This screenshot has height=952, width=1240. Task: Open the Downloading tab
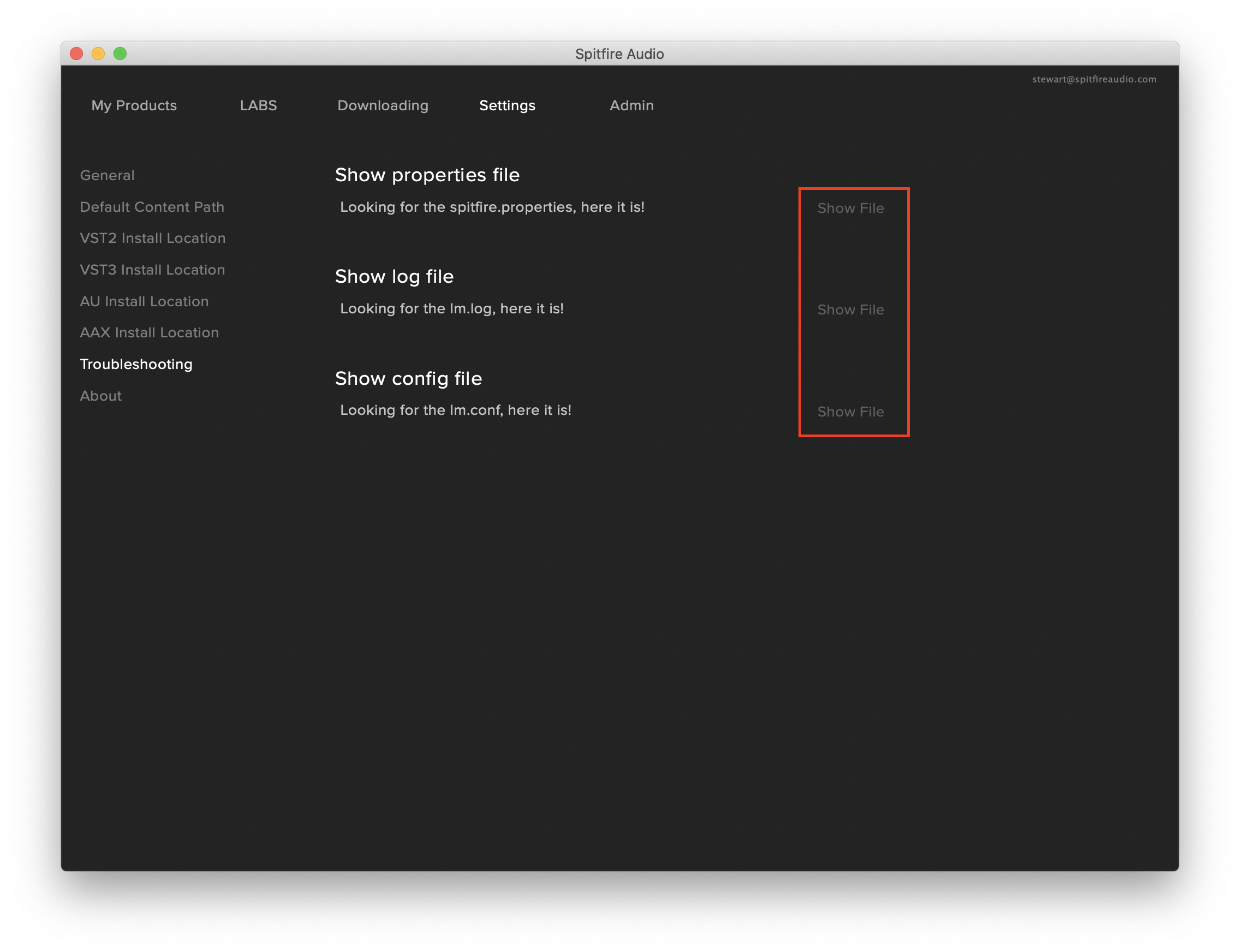(383, 105)
